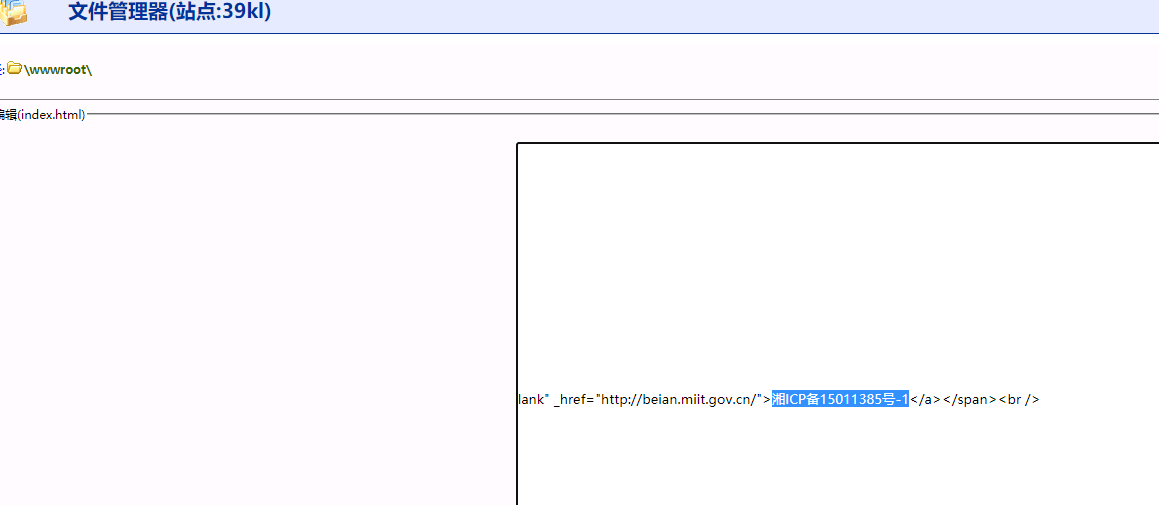
Task: Open the \wwwroot\ directory path link
Action: point(58,69)
